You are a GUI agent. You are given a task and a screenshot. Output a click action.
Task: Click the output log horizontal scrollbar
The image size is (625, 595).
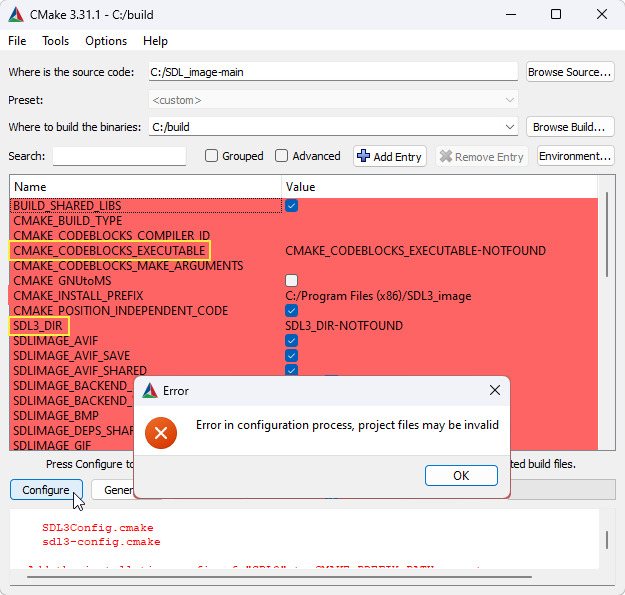279,576
